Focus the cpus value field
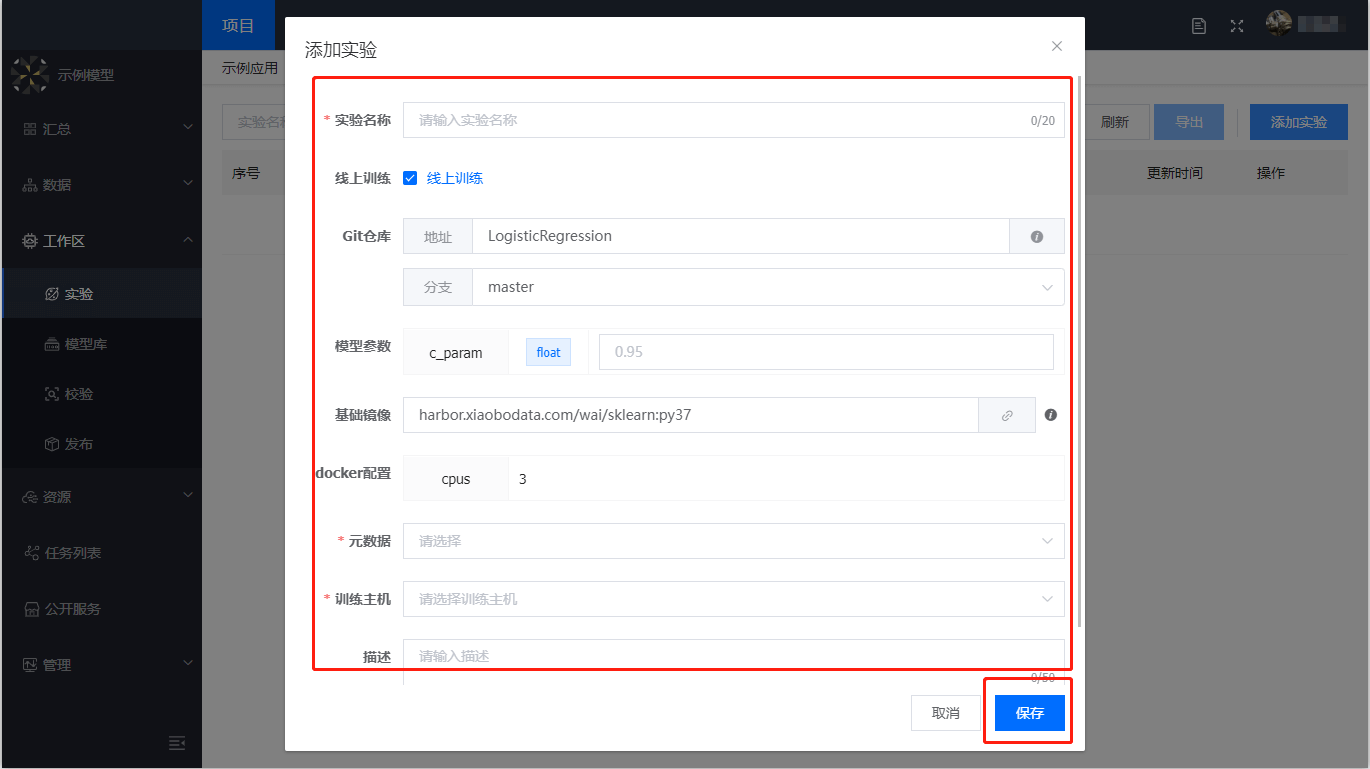The image size is (1370, 769). [787, 479]
